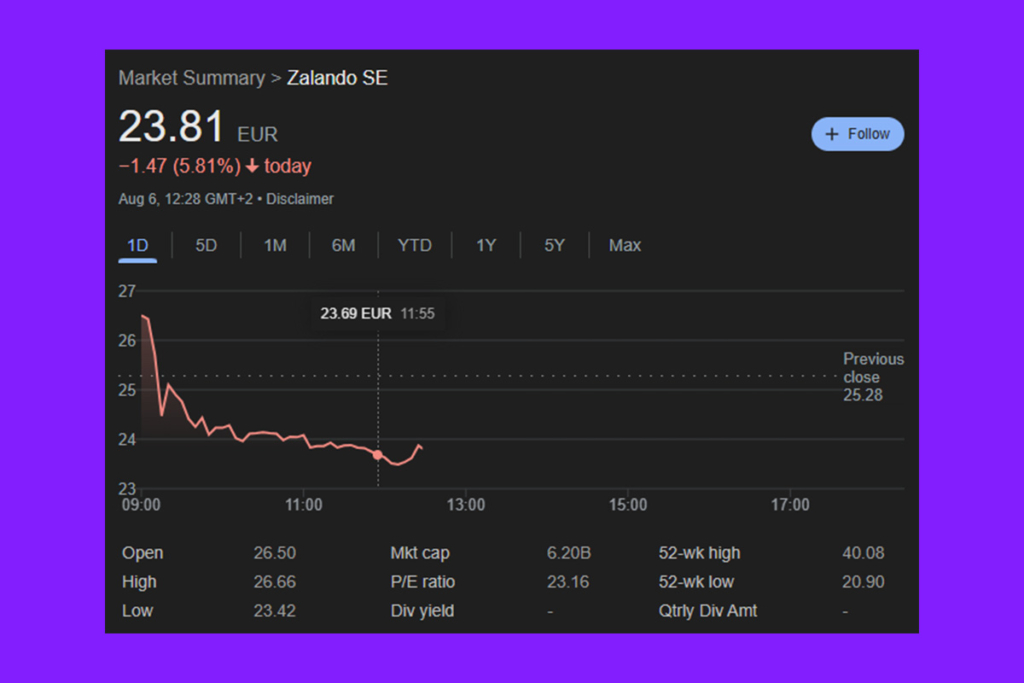Select the YTD time range
The image size is (1024, 683).
(x=414, y=245)
